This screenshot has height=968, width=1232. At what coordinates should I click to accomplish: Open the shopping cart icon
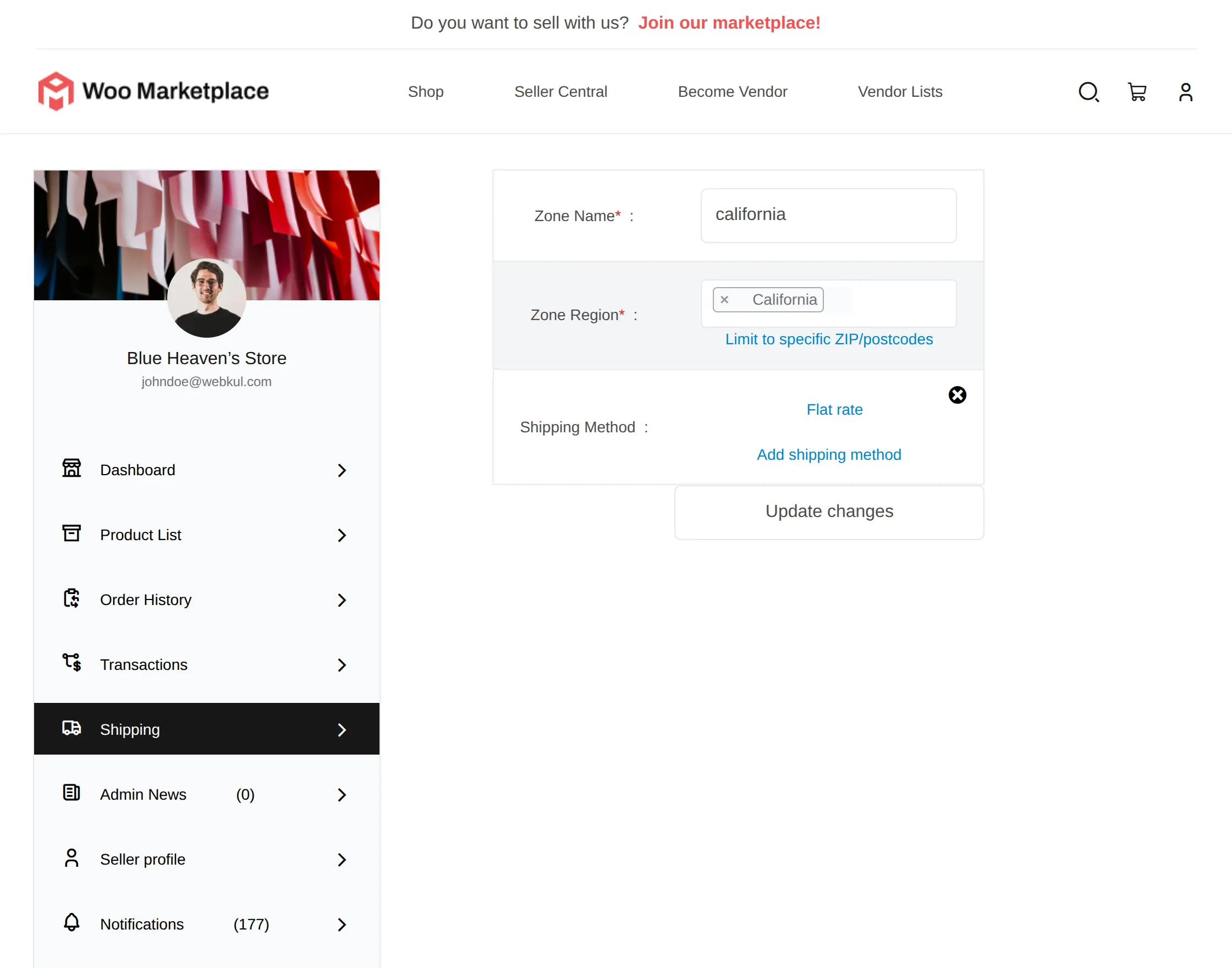tap(1137, 92)
